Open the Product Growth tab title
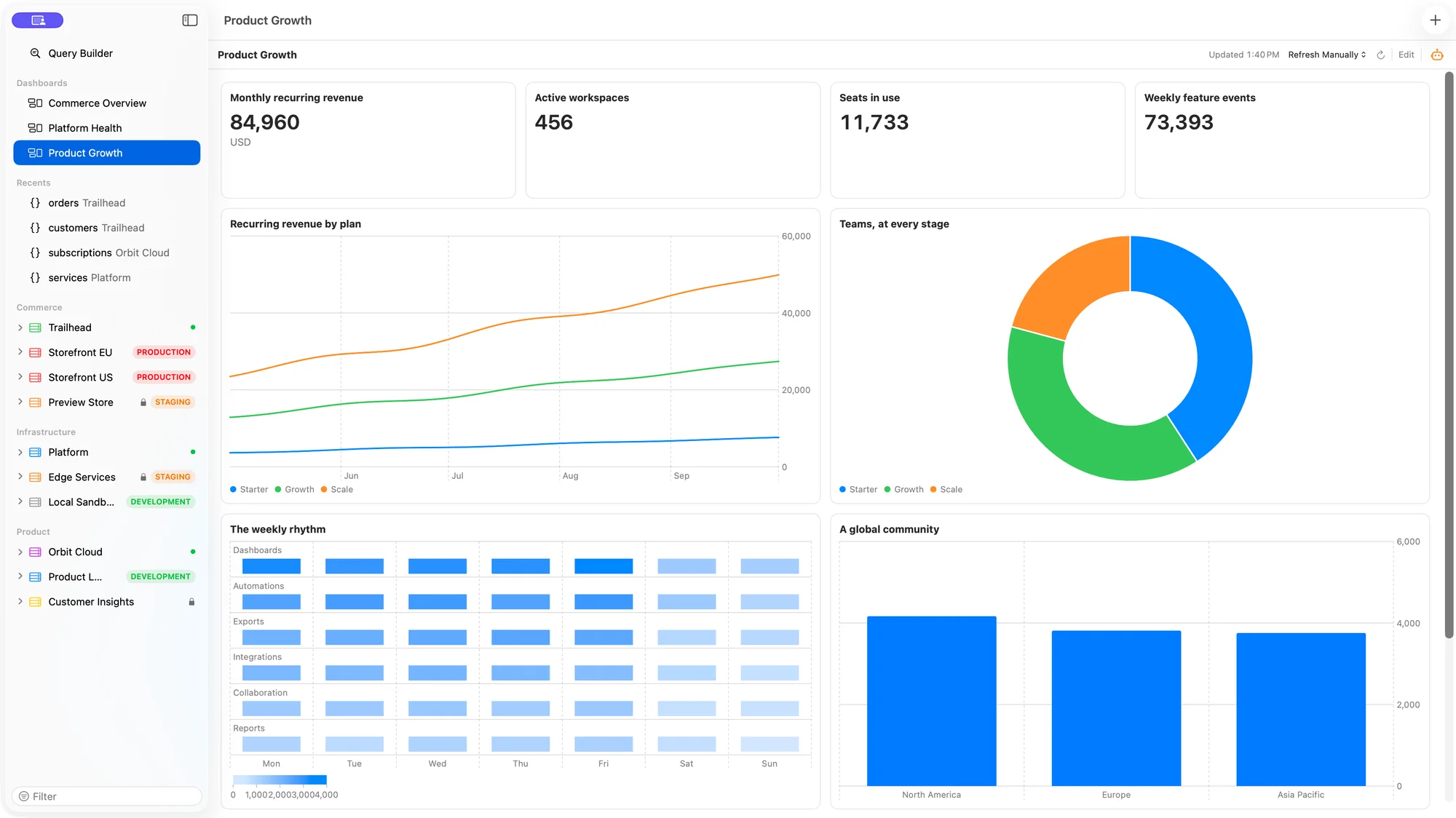This screenshot has width=1456, height=818. click(x=267, y=20)
